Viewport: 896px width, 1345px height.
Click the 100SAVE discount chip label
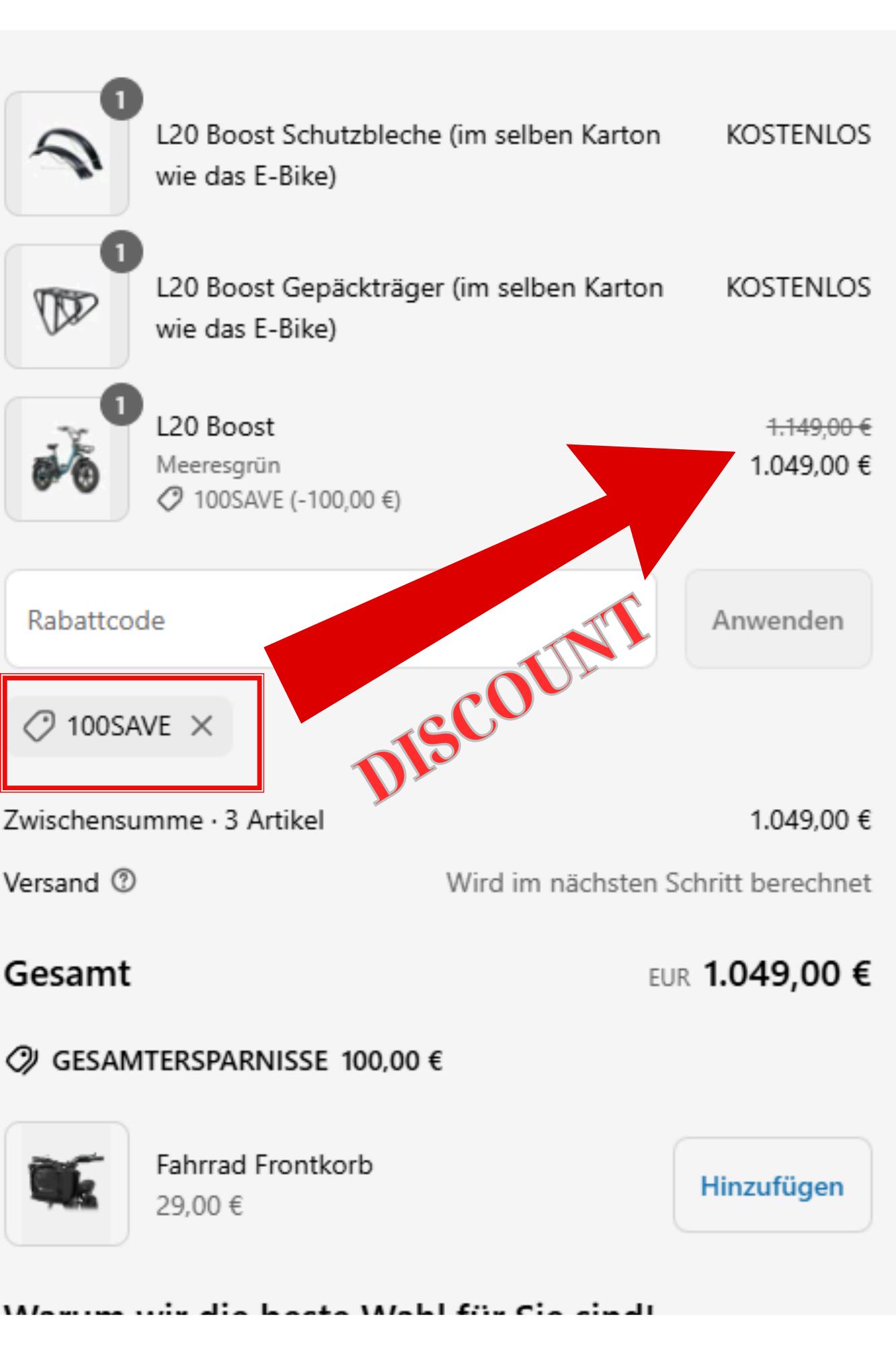click(x=119, y=726)
